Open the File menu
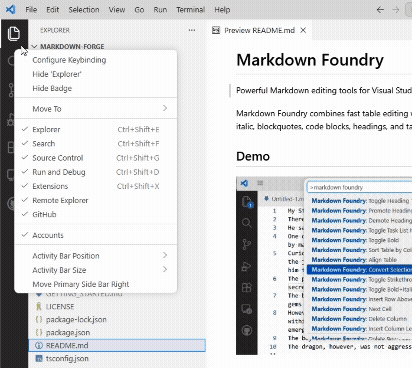 tap(31, 10)
